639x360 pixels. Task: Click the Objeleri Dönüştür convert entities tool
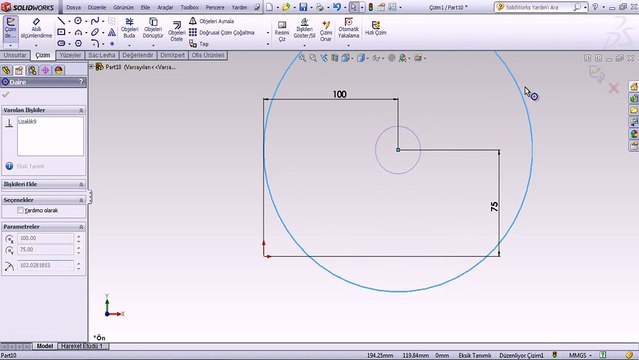coord(153,28)
